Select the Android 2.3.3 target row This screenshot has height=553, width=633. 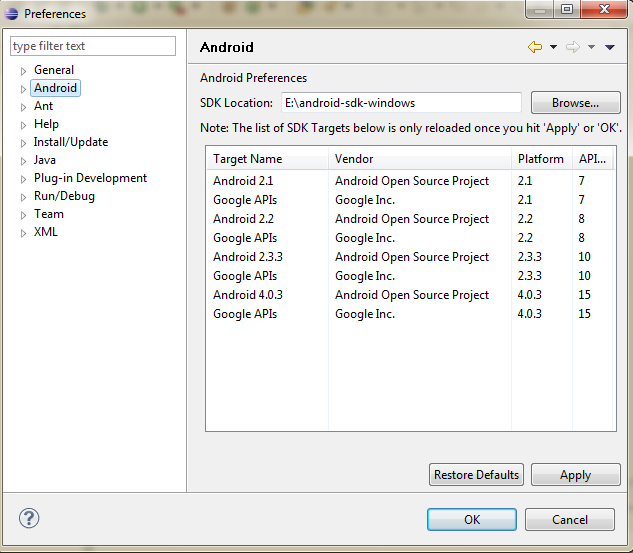pyautogui.click(x=411, y=257)
